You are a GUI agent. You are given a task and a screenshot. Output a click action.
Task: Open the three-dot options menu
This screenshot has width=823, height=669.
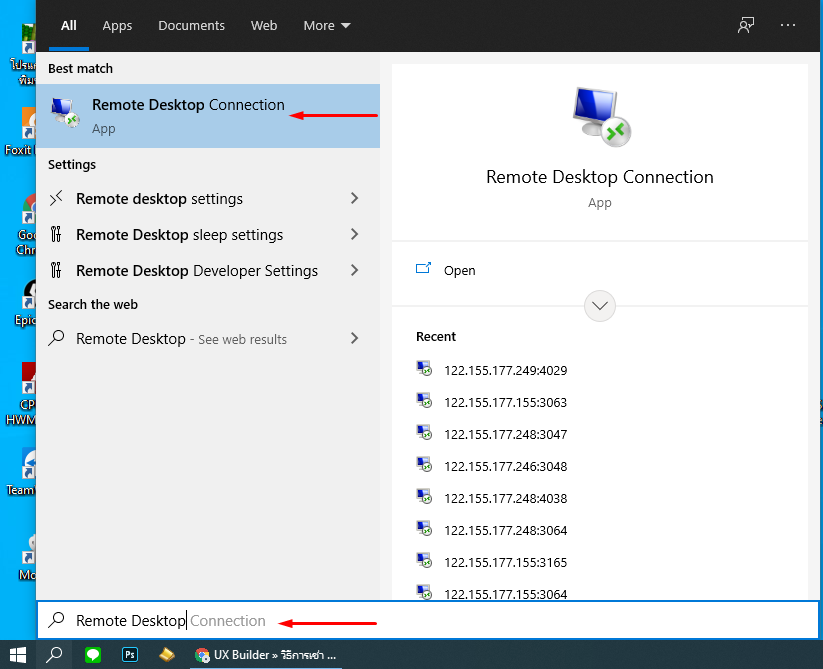tap(788, 25)
